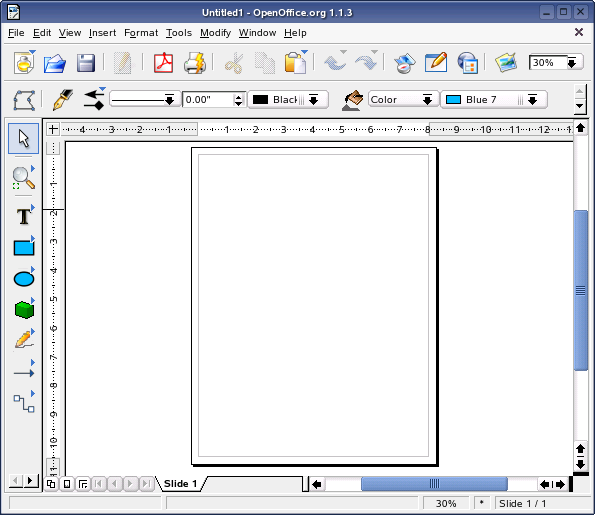Toggle Layer view button
The image size is (595, 515).
(83, 484)
